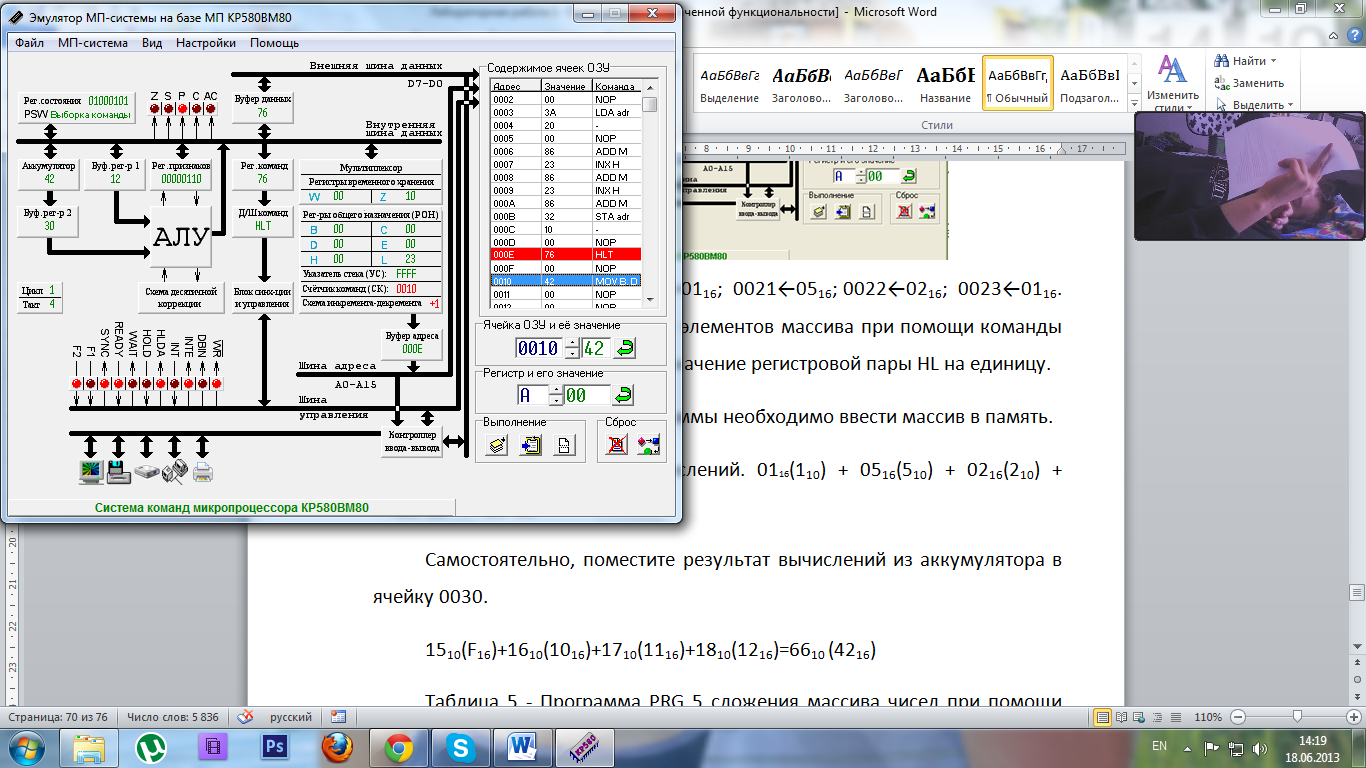1366x768 pixels.
Task: Open Настройки menu
Action: [206, 43]
